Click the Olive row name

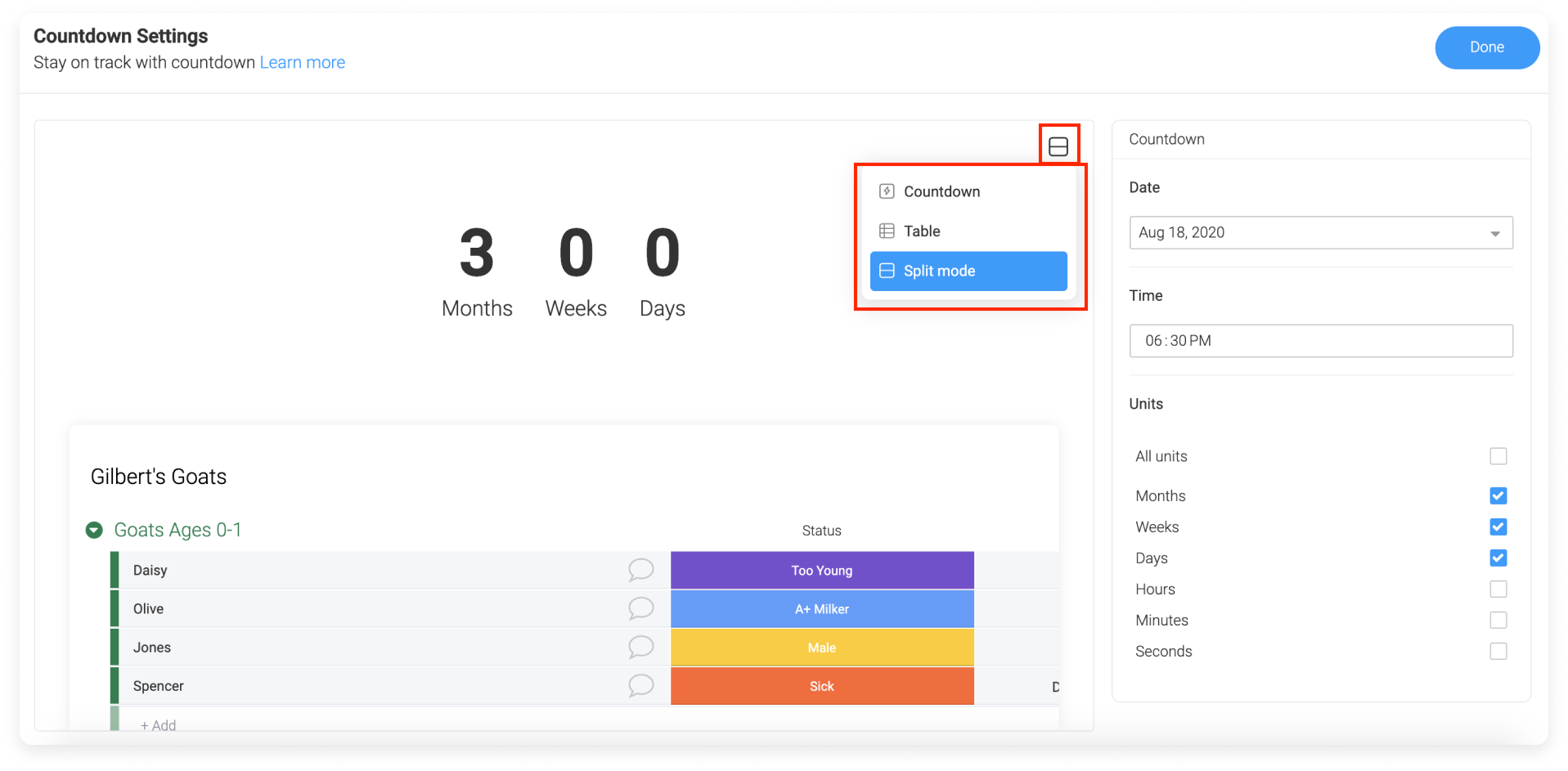tap(148, 608)
